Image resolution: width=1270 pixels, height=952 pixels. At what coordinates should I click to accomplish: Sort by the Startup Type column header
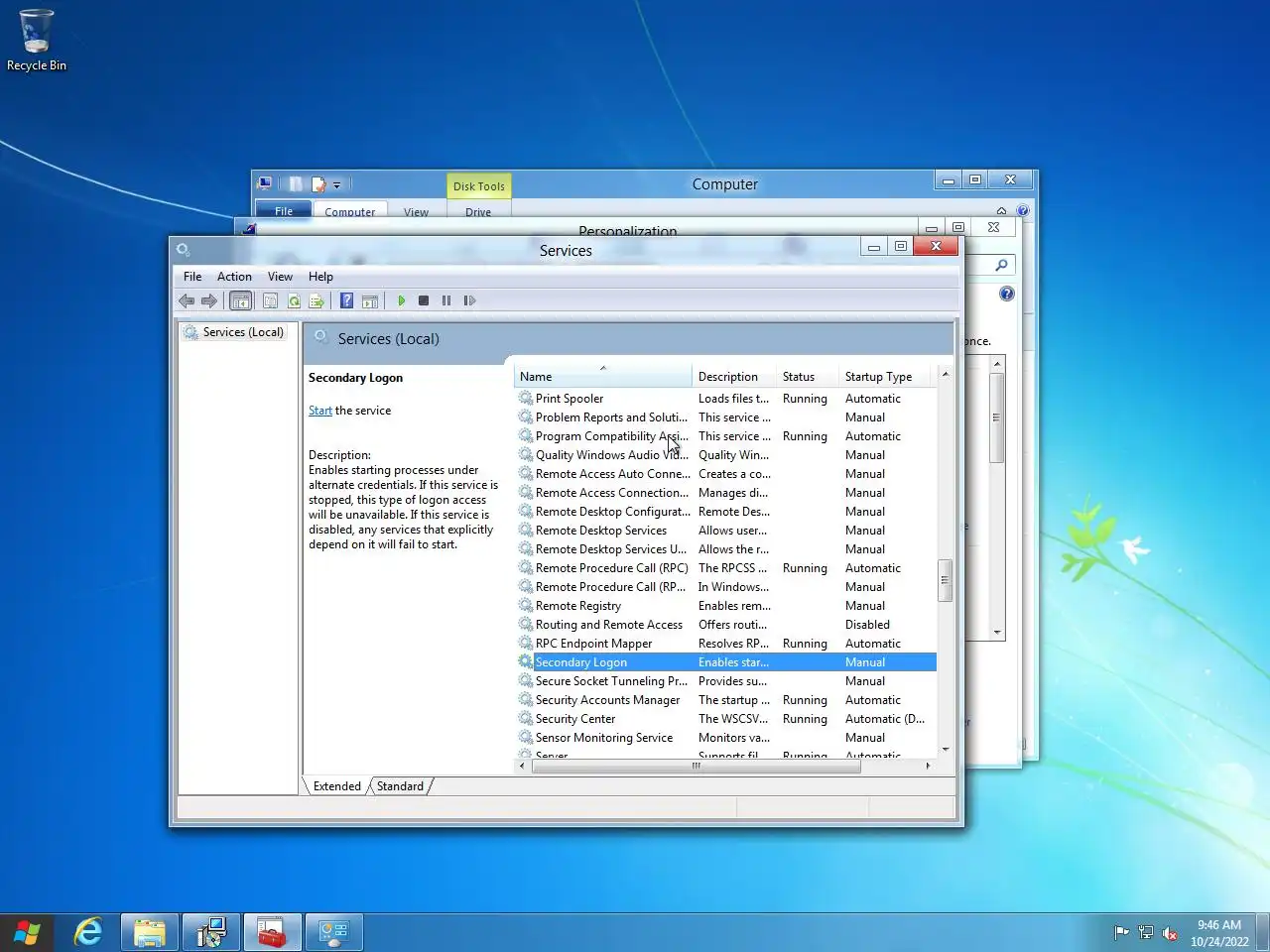tap(884, 377)
